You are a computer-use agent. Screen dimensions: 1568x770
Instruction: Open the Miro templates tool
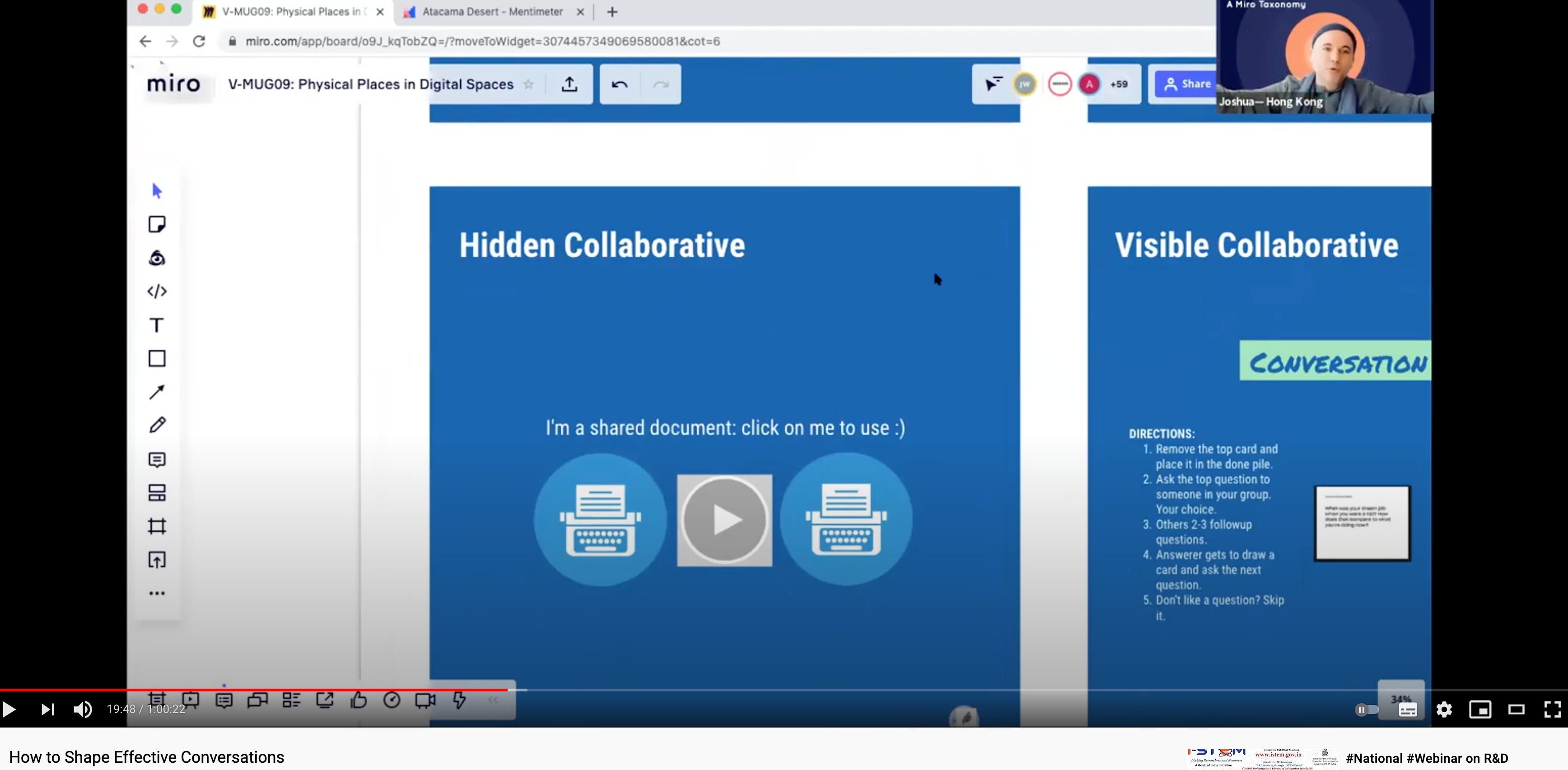[157, 492]
